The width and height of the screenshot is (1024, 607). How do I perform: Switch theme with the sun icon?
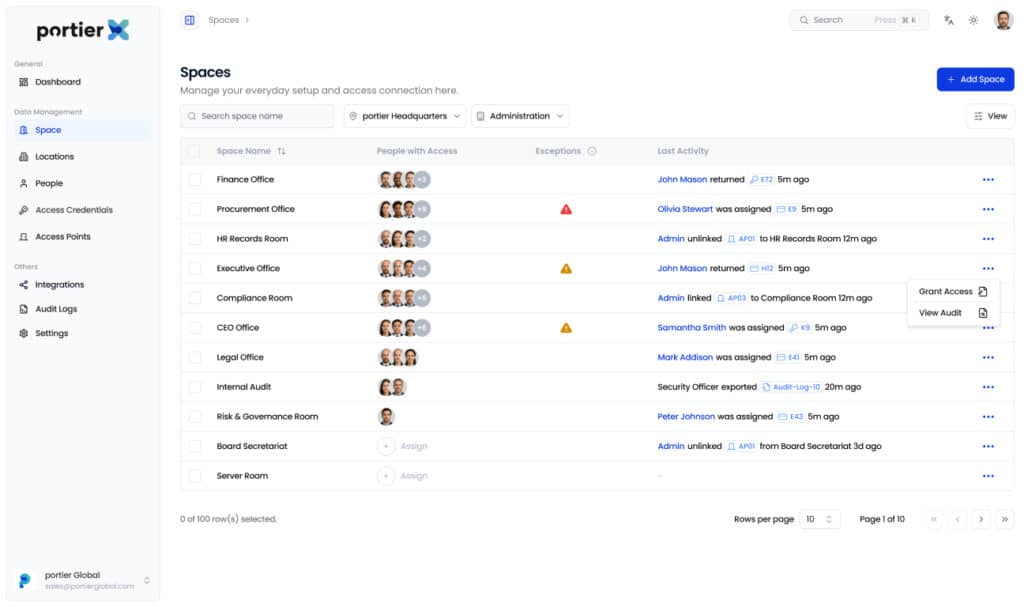[x=973, y=20]
